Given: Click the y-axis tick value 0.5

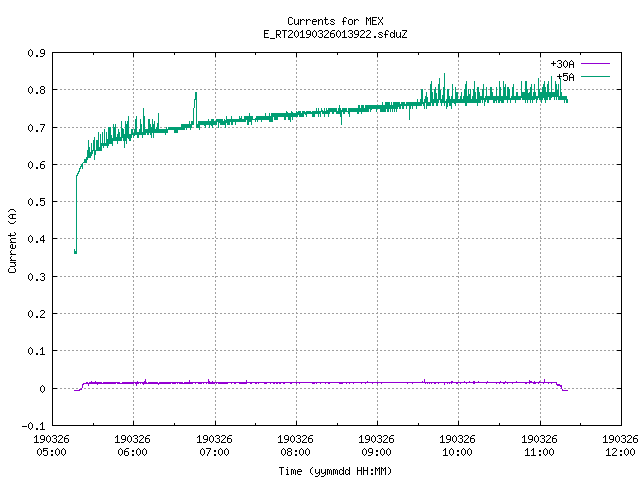Looking at the screenshot, I should 36,202.
